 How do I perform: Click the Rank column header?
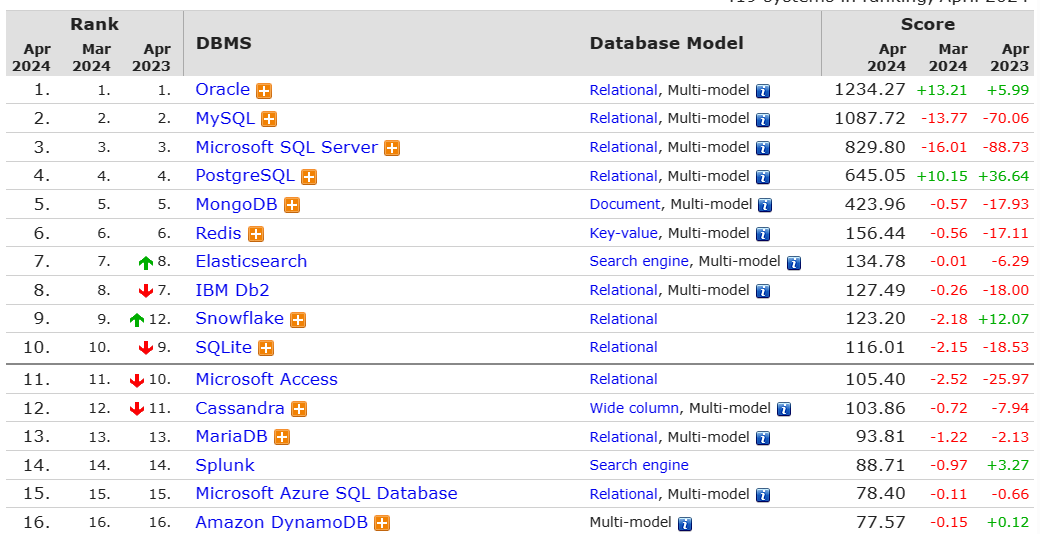(x=94, y=25)
